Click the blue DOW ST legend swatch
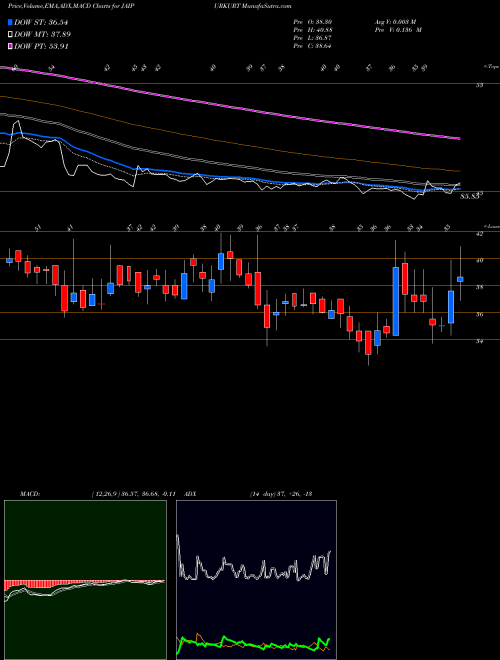This screenshot has width=500, height=660. [x=10, y=22]
